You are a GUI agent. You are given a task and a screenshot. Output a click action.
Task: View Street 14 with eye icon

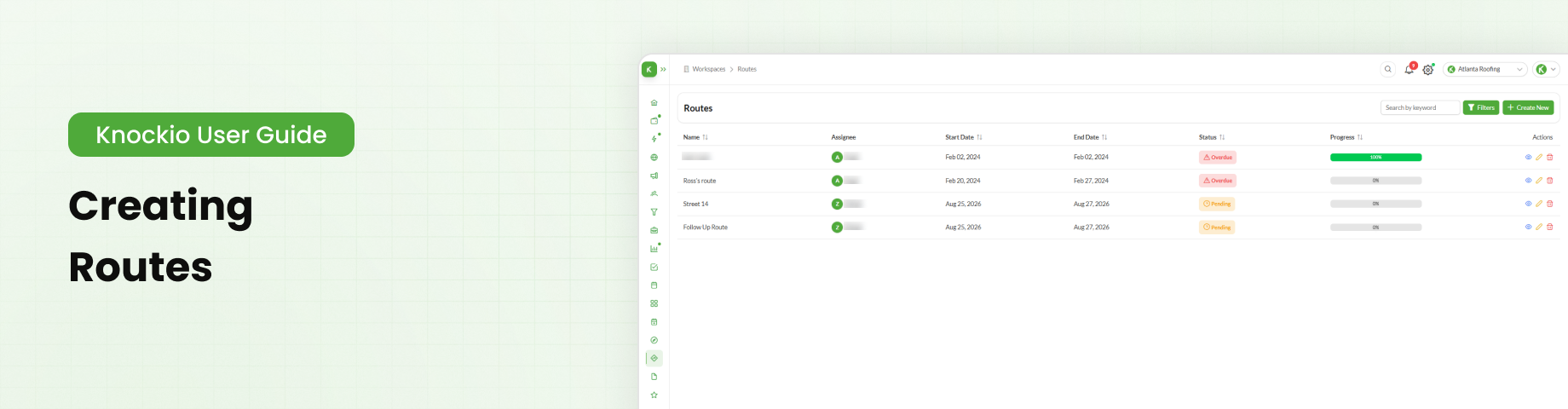tap(1528, 204)
